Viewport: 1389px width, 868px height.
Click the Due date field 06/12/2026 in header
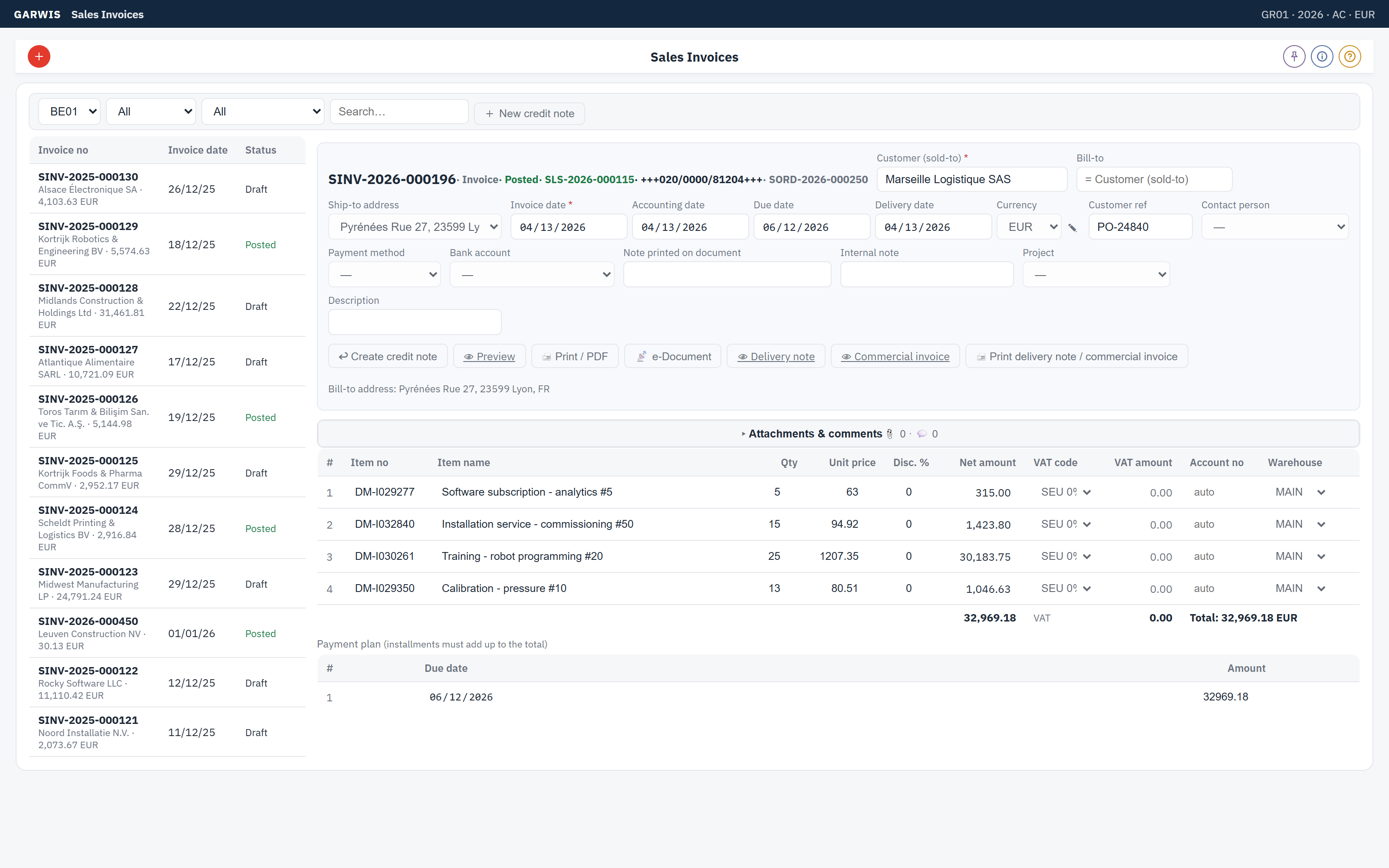[x=812, y=227]
